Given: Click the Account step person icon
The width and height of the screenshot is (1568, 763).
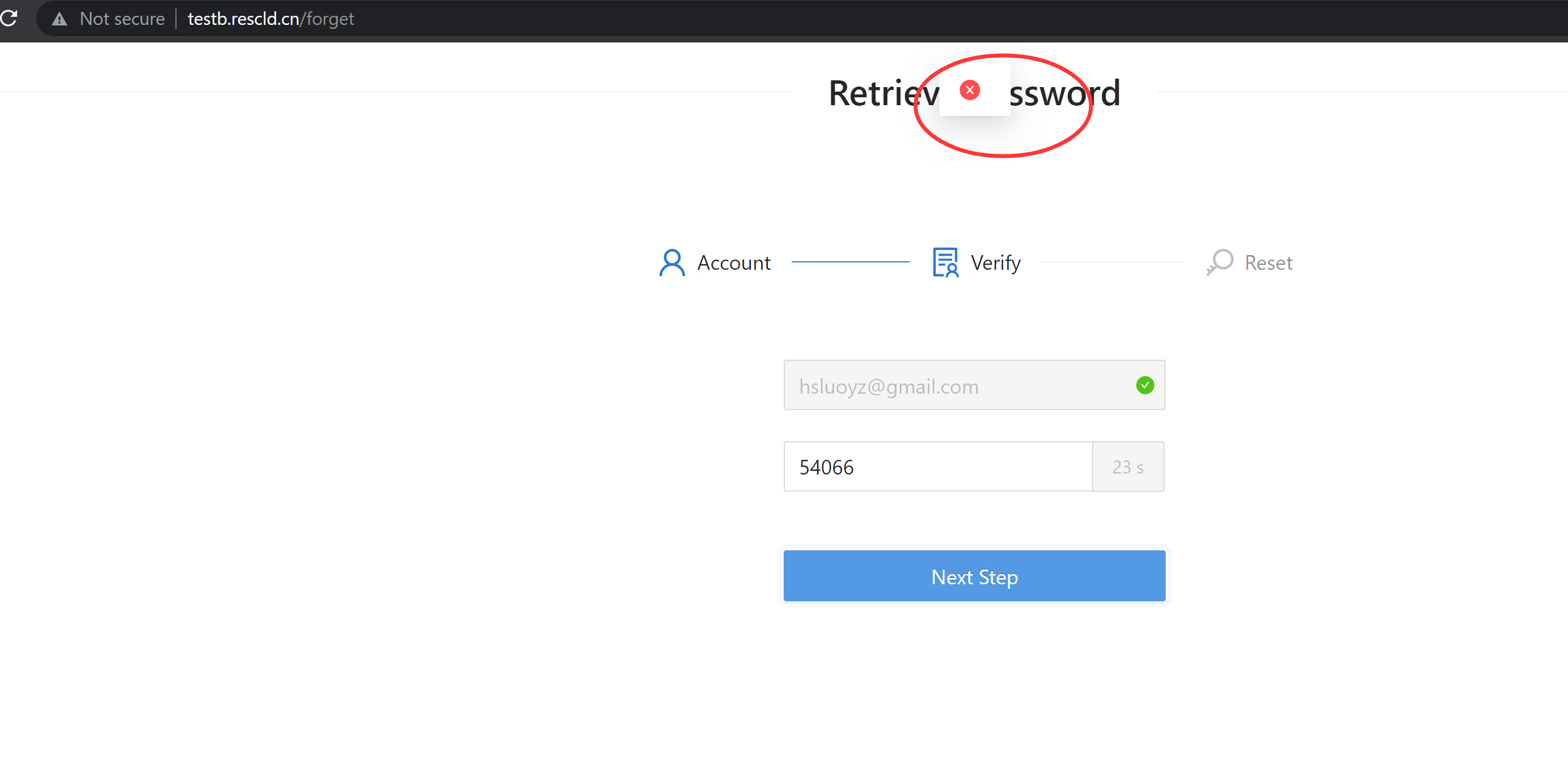Looking at the screenshot, I should click(x=672, y=262).
